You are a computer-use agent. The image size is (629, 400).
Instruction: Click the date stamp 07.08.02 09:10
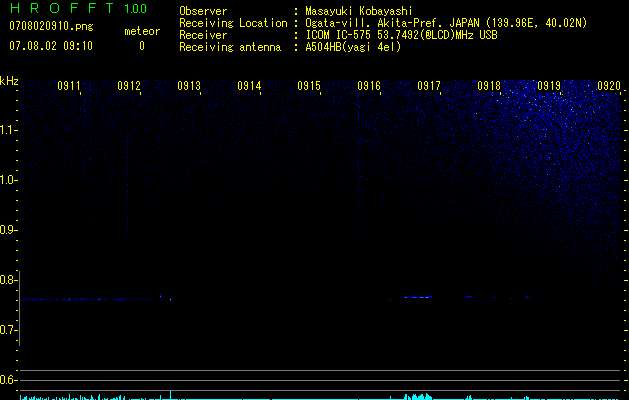(51, 46)
